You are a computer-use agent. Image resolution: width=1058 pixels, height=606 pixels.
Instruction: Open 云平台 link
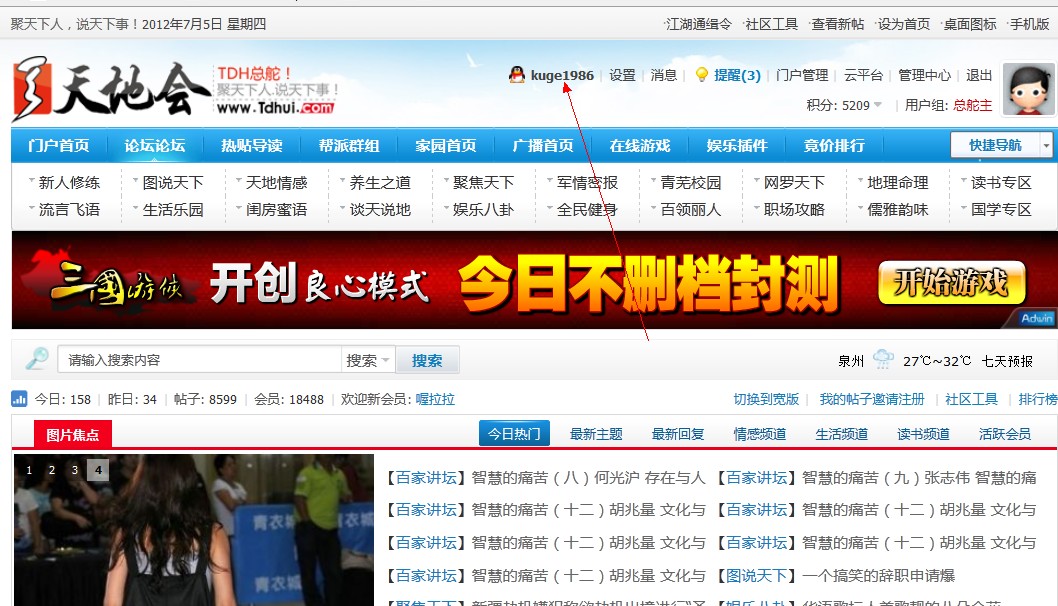[x=863, y=75]
